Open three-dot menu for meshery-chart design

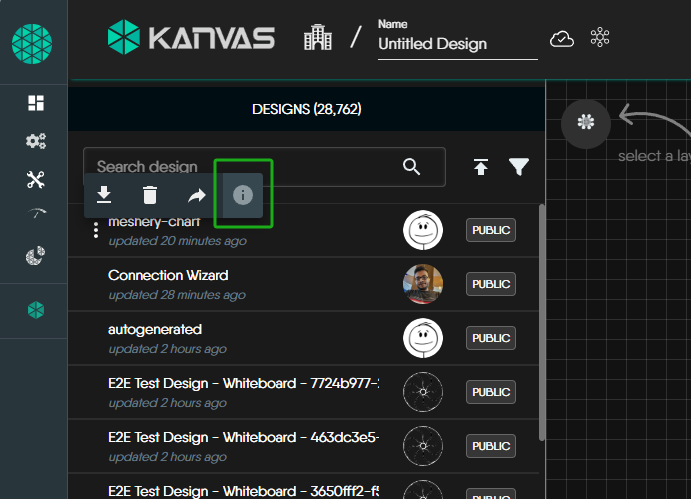pos(96,230)
